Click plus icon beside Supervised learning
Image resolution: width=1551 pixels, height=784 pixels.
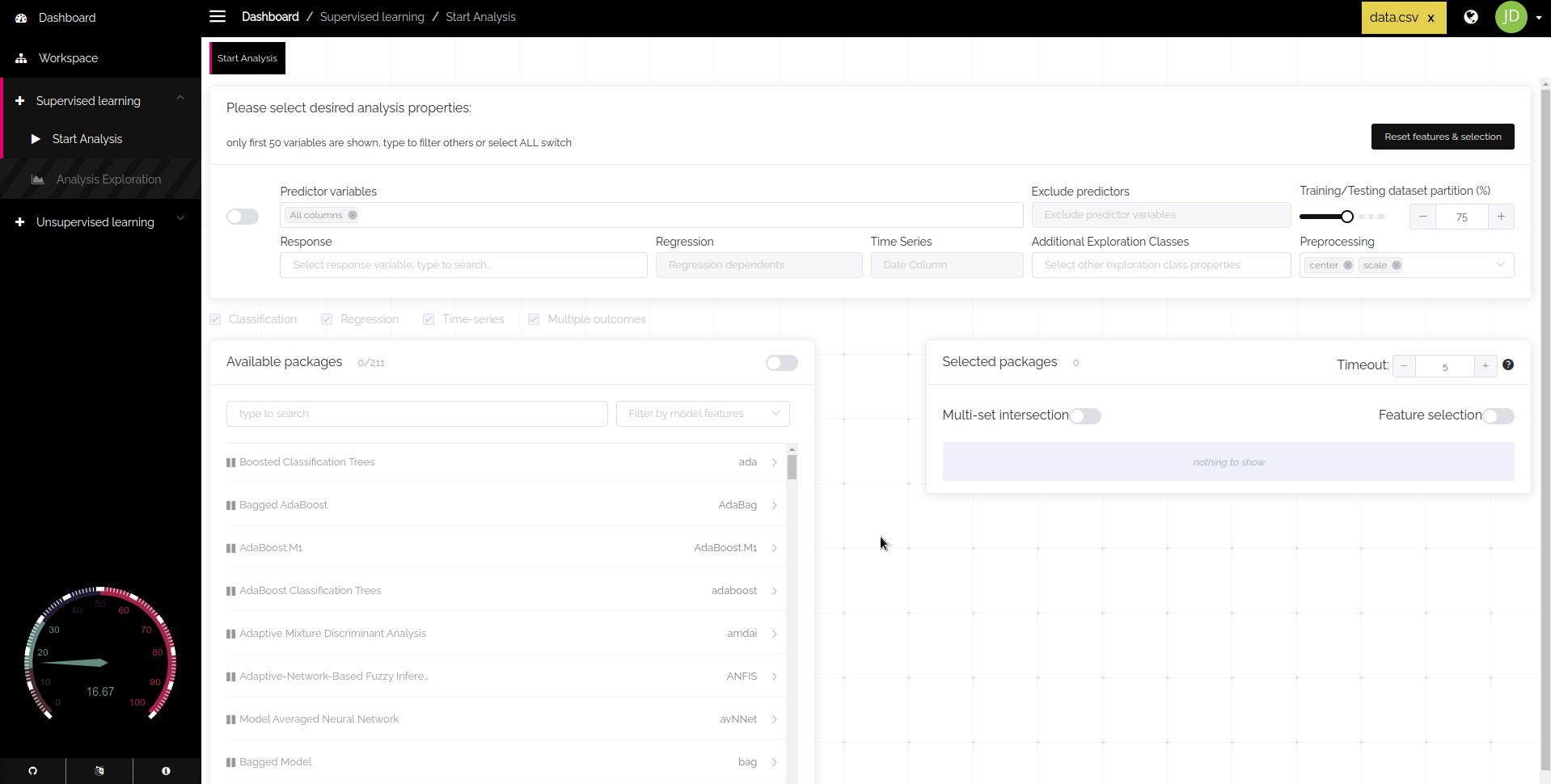pos(19,101)
